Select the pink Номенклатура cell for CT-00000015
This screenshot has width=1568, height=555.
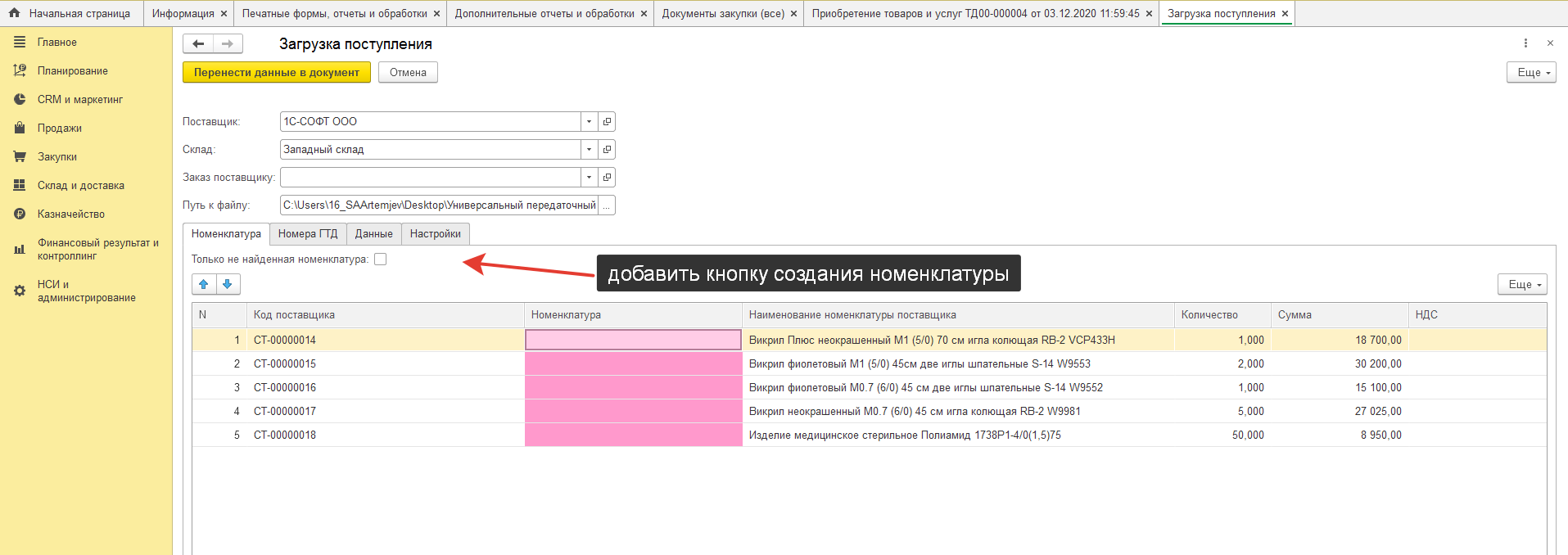point(633,364)
